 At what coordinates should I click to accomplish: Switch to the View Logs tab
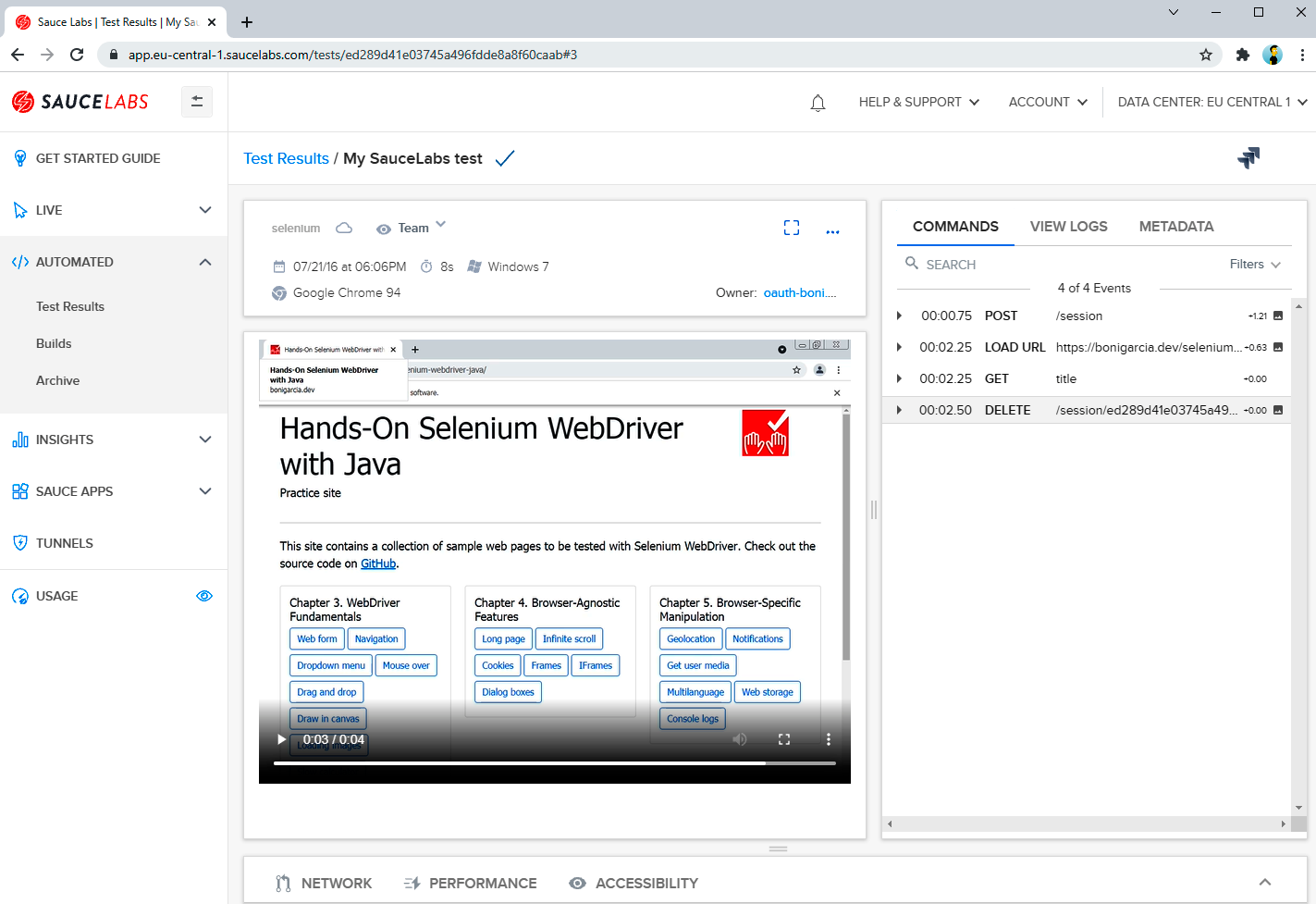point(1068,227)
